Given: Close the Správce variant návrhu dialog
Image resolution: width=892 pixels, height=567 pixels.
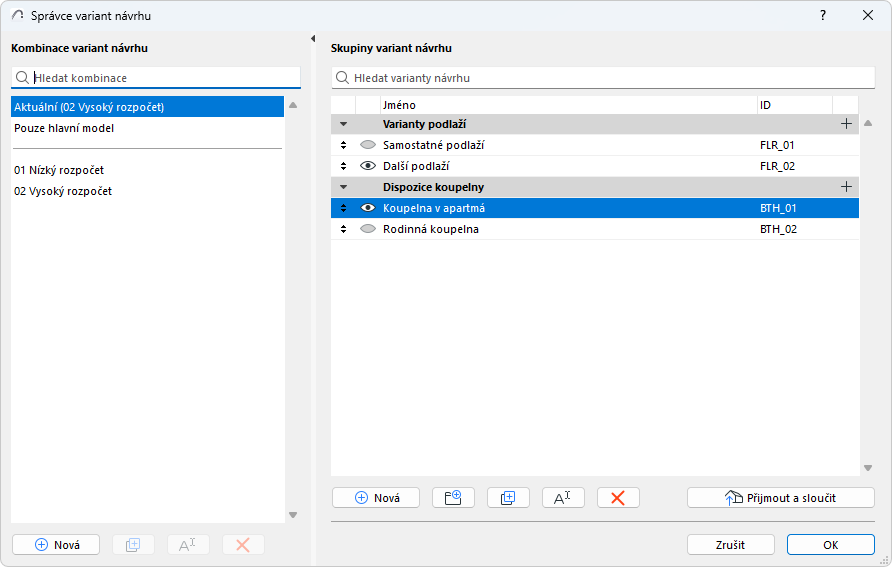Looking at the screenshot, I should [x=868, y=15].
